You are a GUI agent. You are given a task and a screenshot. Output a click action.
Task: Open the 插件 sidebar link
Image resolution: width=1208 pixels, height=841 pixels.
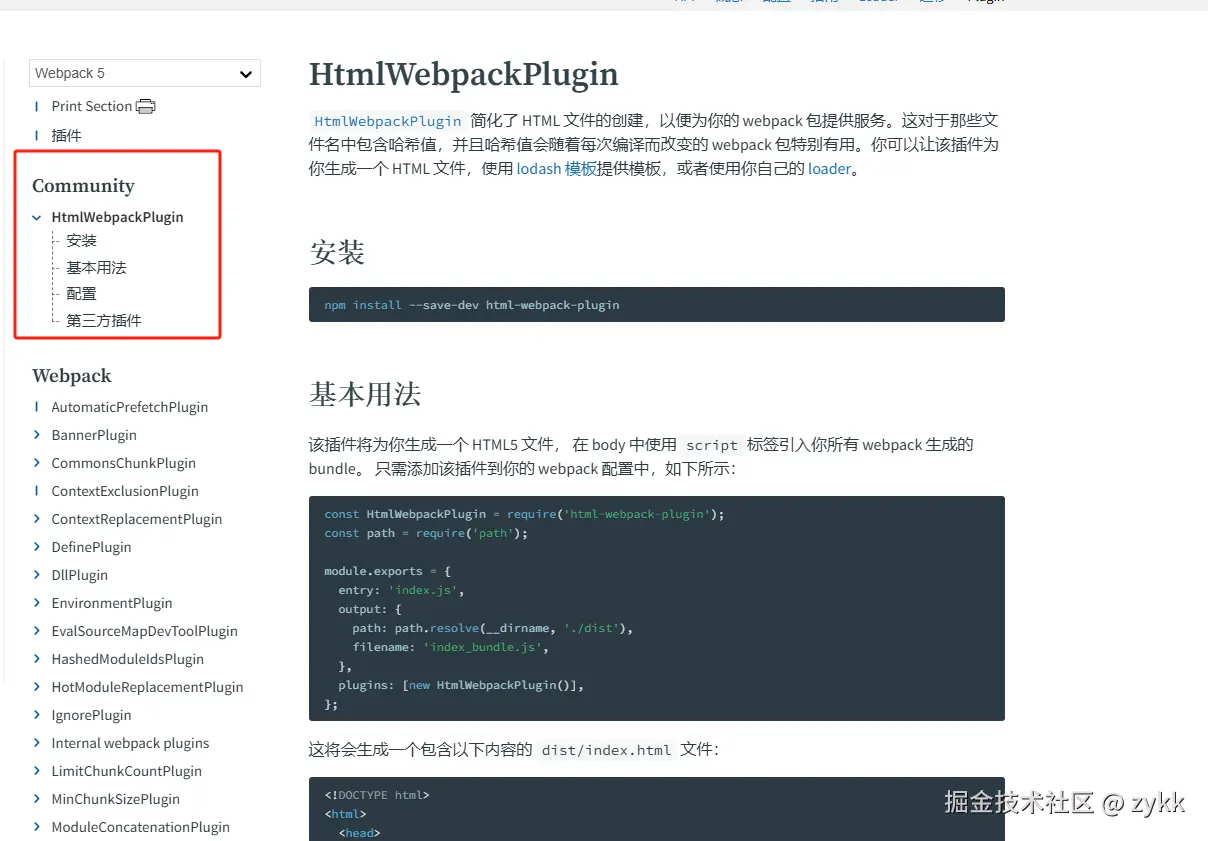pyautogui.click(x=67, y=135)
